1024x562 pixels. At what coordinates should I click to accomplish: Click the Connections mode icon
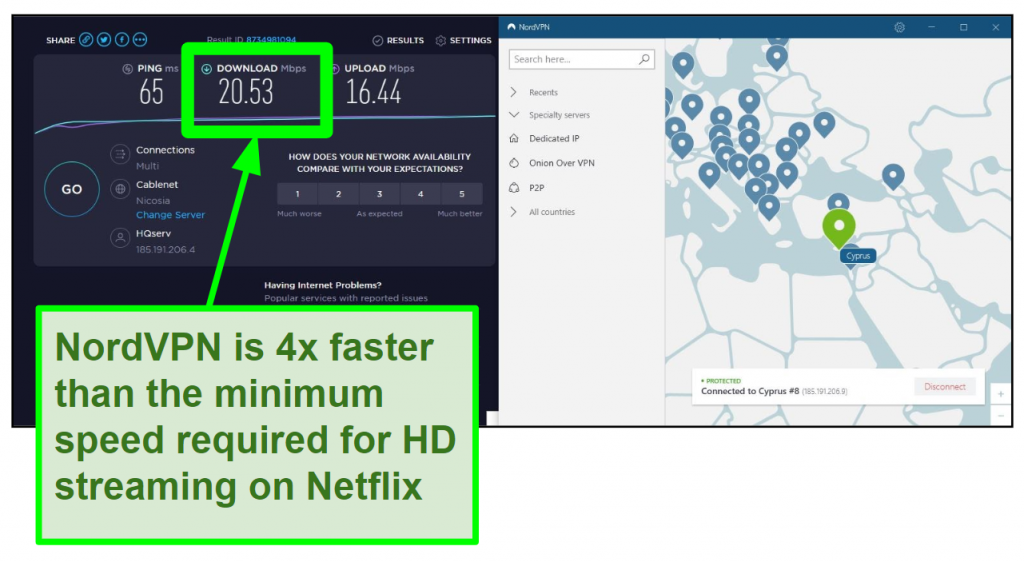[120, 155]
